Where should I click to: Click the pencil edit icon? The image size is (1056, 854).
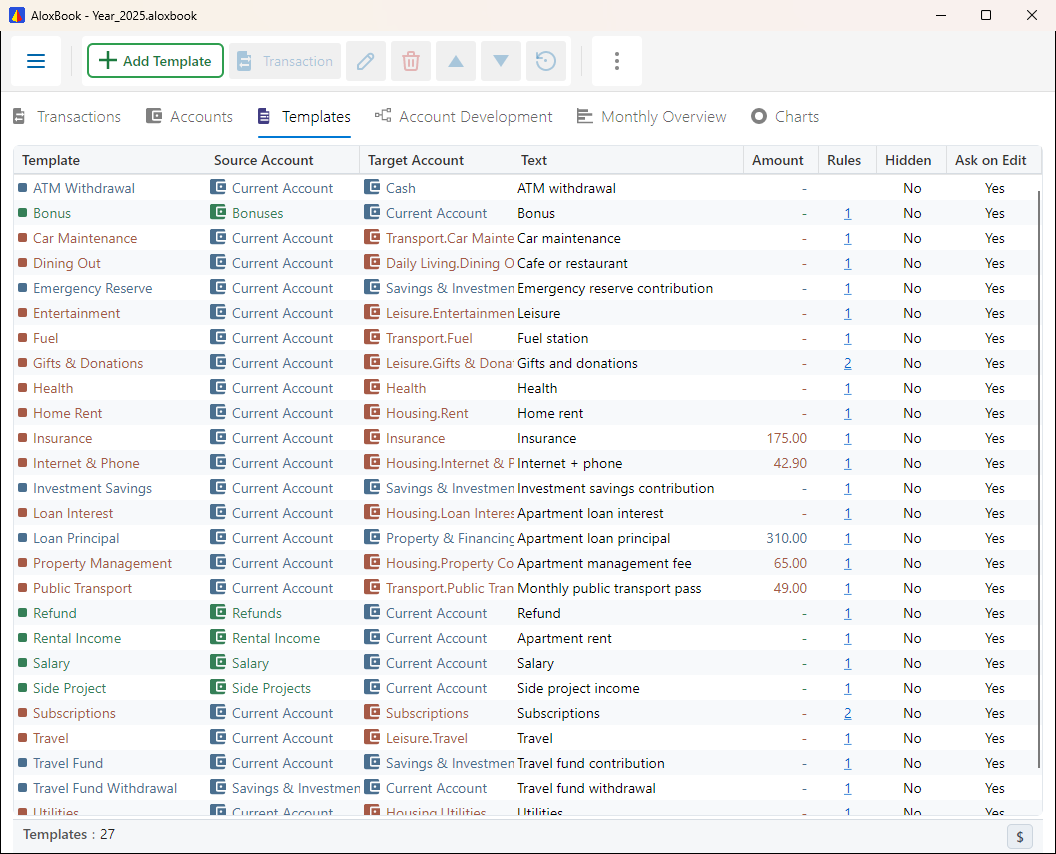[366, 61]
